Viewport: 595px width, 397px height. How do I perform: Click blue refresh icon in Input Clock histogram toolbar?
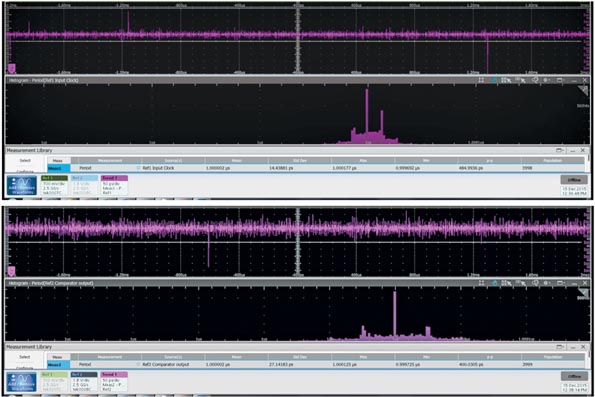coord(494,80)
